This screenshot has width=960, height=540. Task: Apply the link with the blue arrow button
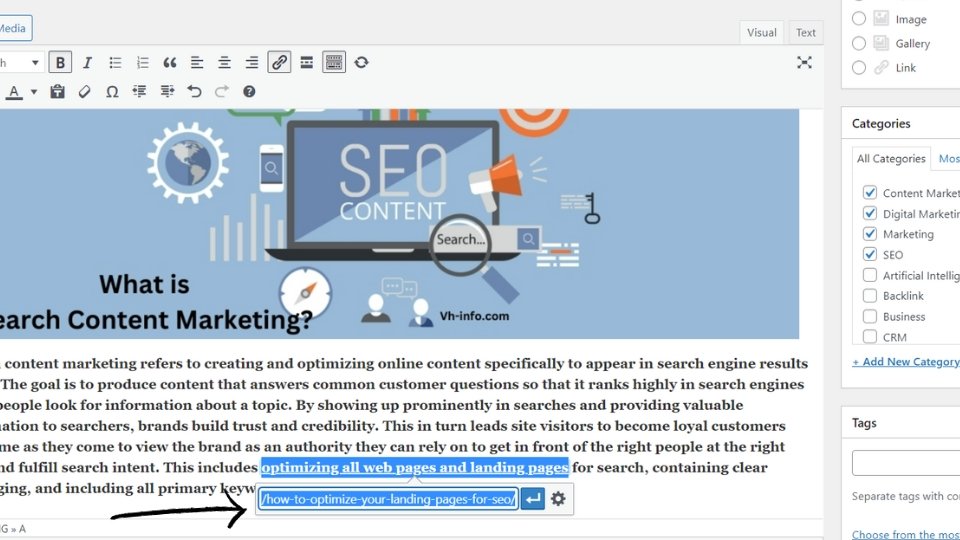[533, 499]
